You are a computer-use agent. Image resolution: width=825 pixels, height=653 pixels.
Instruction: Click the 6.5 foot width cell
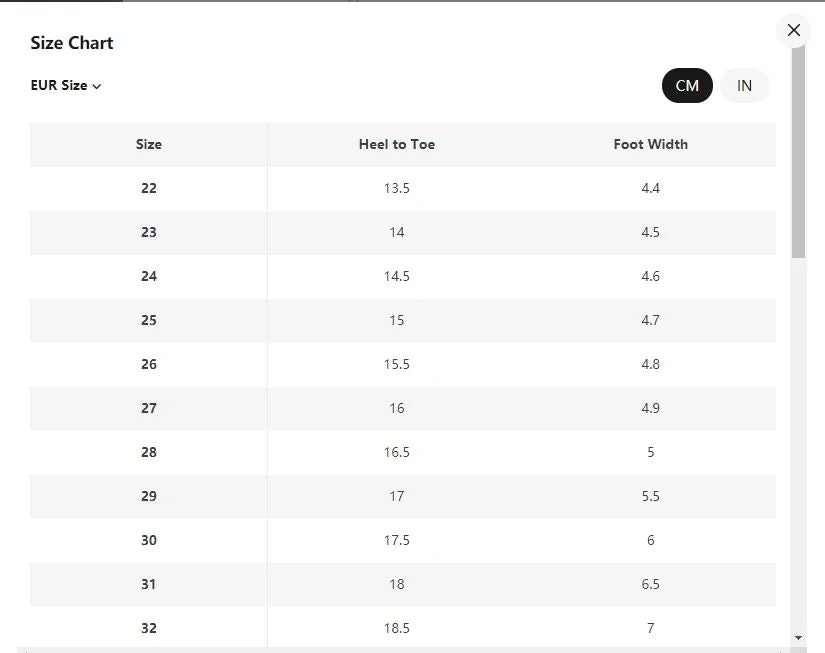coord(650,584)
